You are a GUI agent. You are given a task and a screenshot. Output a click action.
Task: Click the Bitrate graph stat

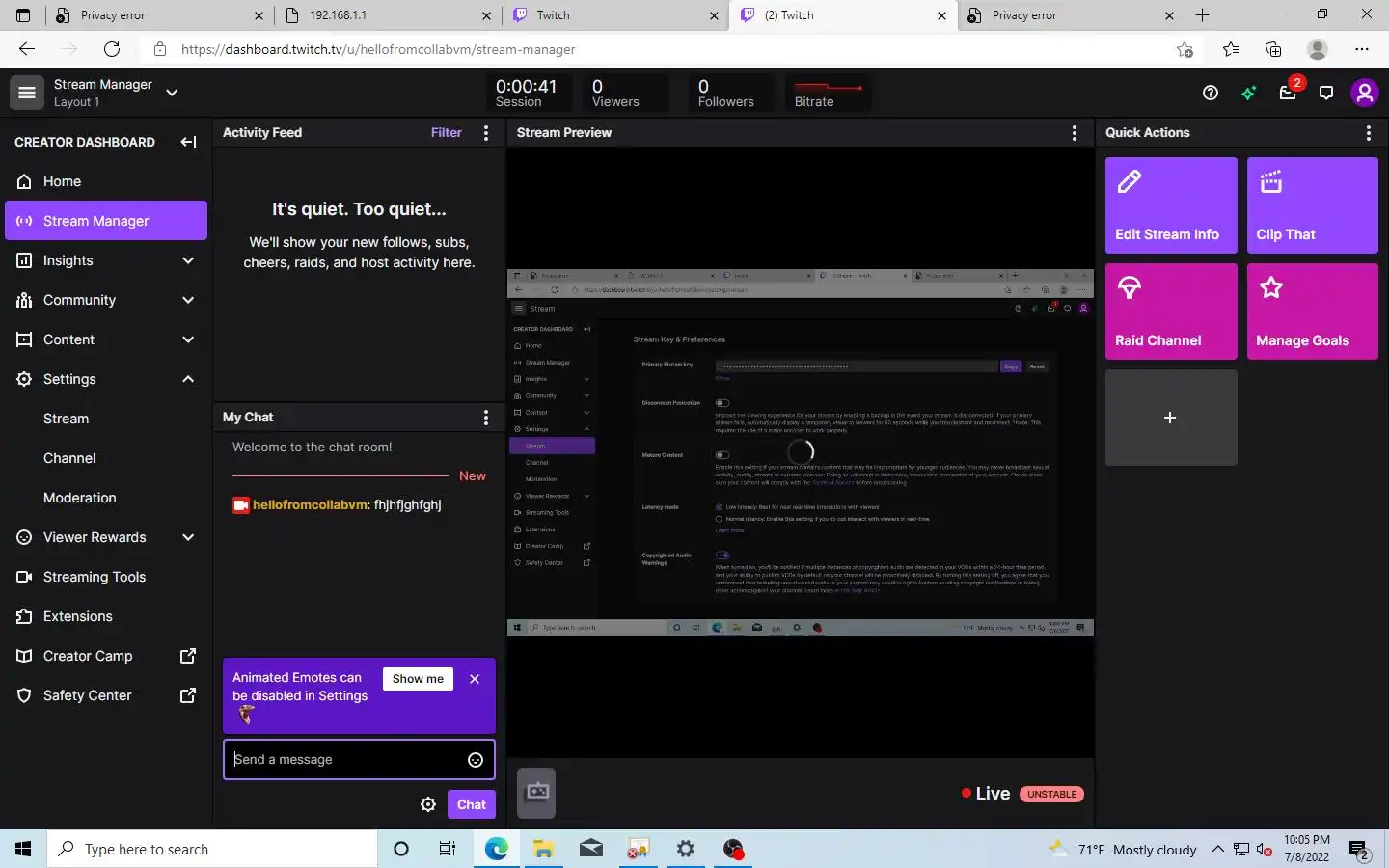click(x=828, y=94)
